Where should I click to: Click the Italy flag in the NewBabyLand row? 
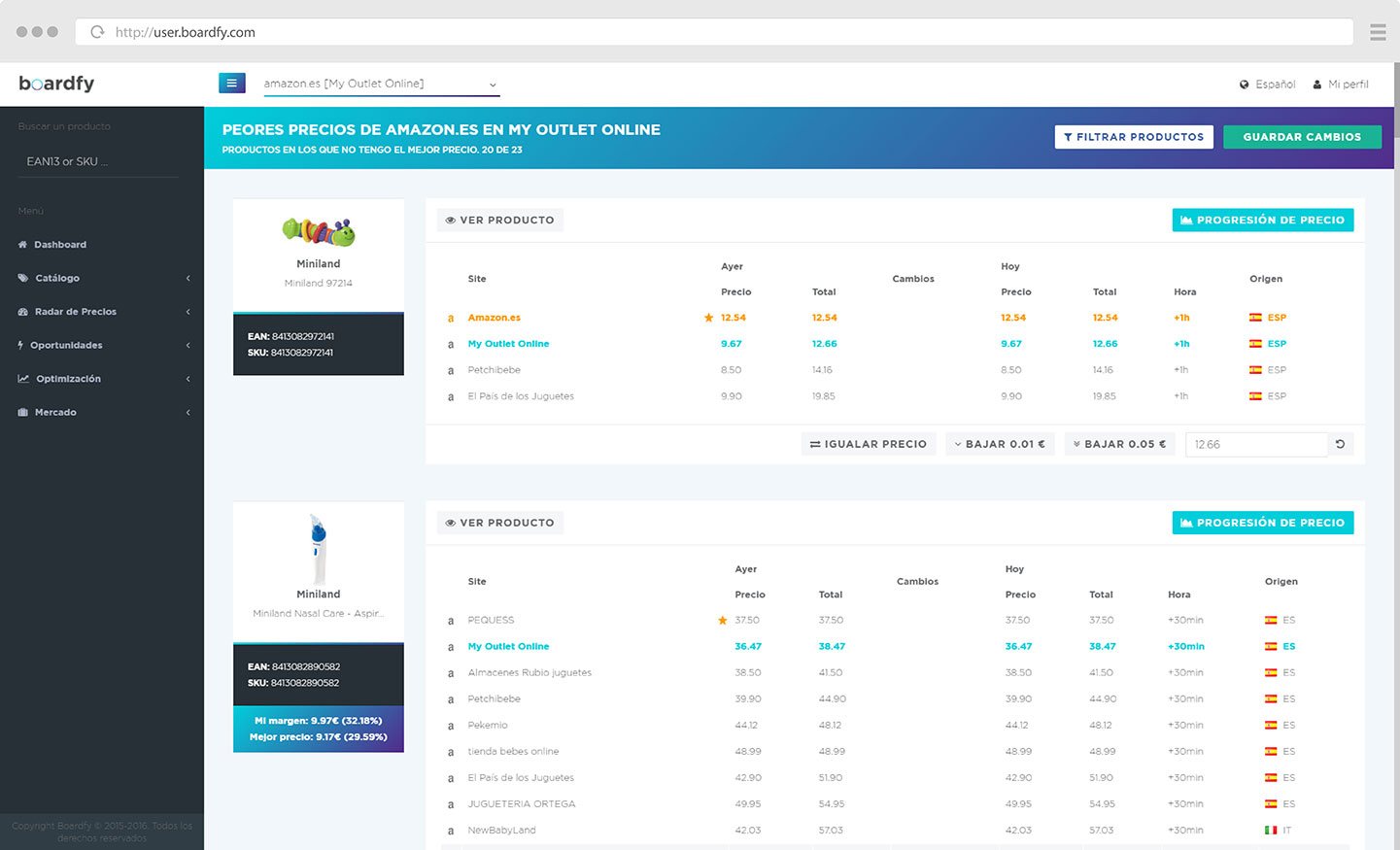(x=1271, y=830)
